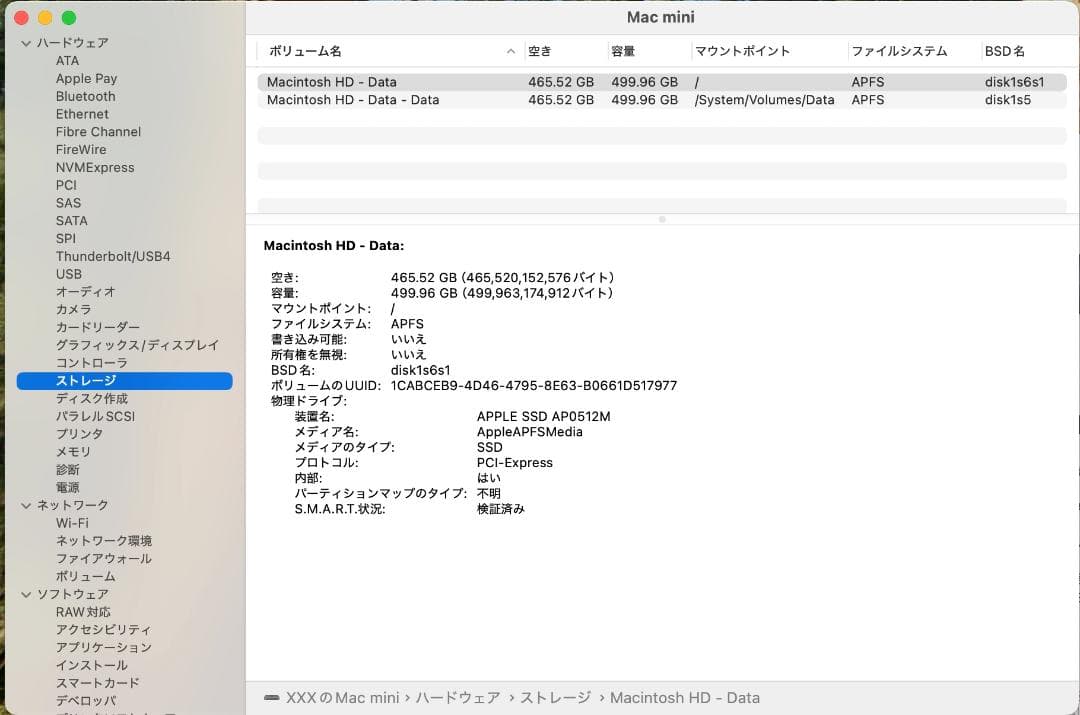Select インストール in the sidebar

(92, 665)
